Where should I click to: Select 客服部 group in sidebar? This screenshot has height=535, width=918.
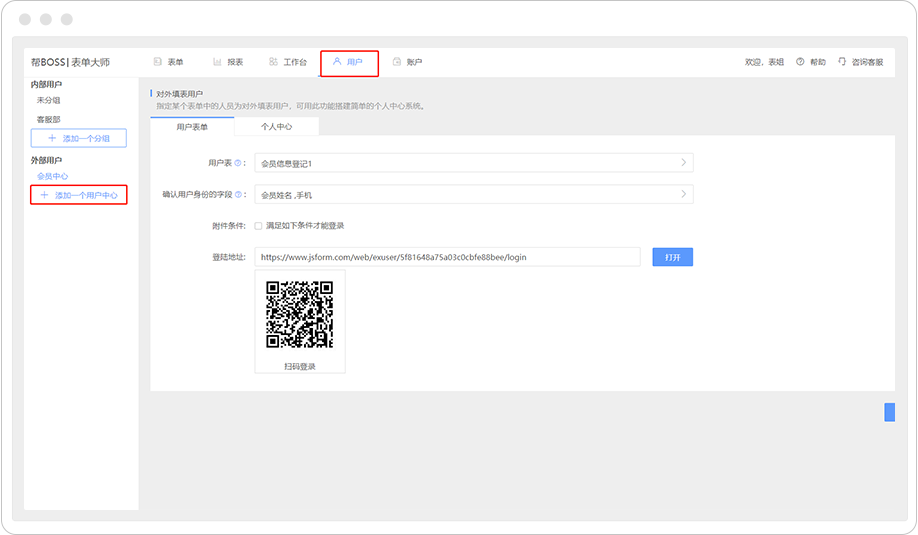(x=50, y=119)
